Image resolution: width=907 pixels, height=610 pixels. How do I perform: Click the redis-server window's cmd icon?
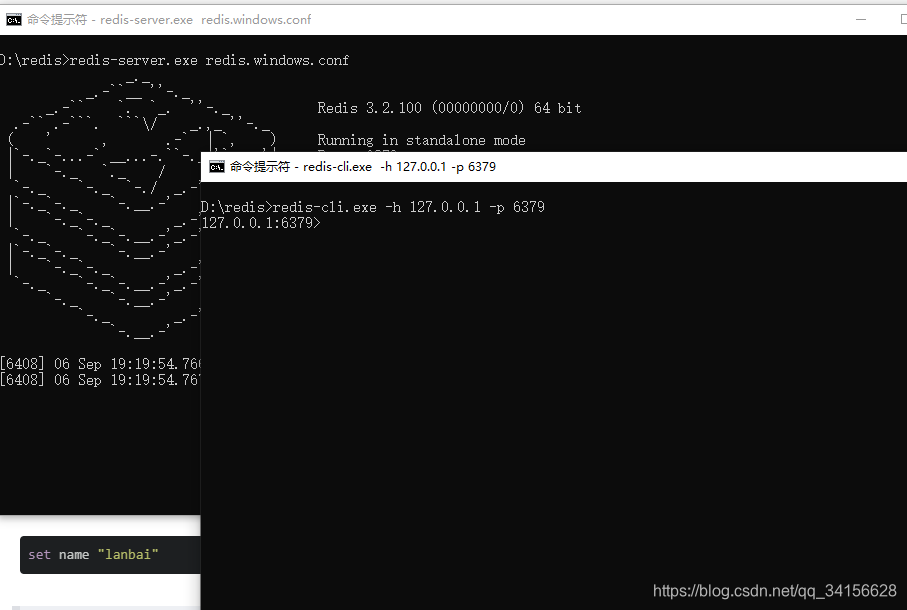[13, 20]
